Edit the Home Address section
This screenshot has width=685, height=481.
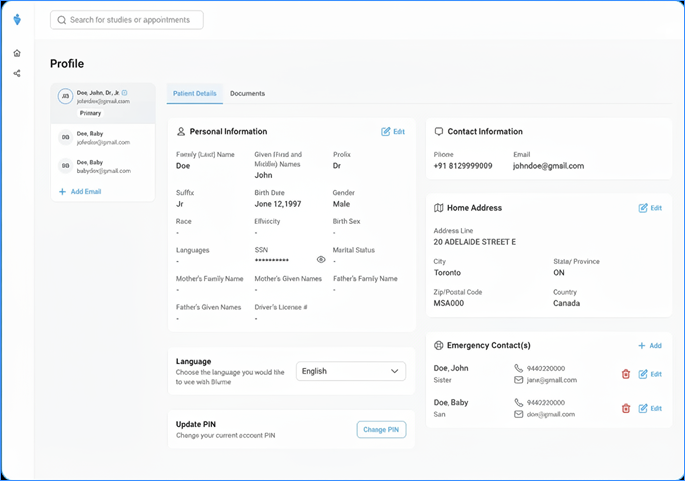pyautogui.click(x=650, y=208)
